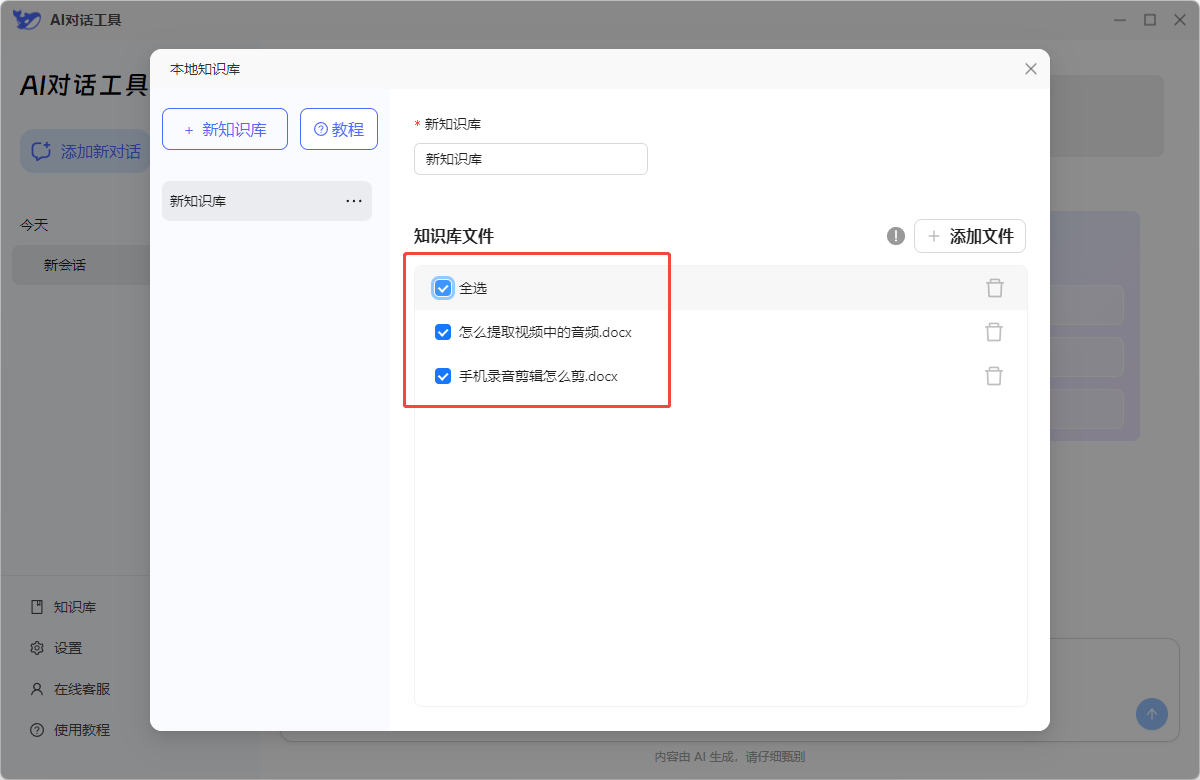Open 在线客服 in the sidebar
This screenshot has height=780, width=1200.
point(70,689)
